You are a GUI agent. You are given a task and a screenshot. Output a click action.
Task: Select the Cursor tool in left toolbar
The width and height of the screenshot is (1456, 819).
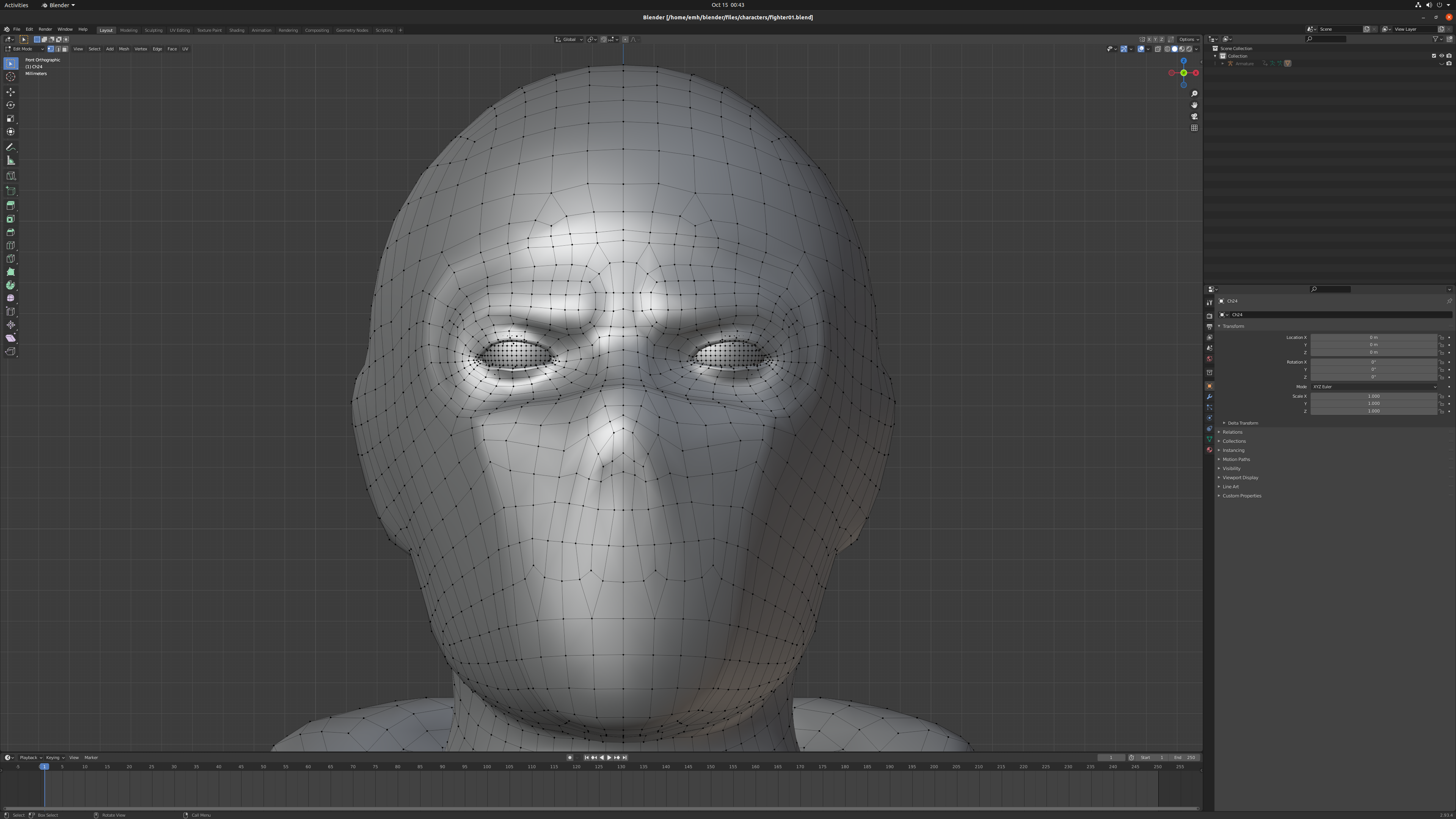(11, 77)
